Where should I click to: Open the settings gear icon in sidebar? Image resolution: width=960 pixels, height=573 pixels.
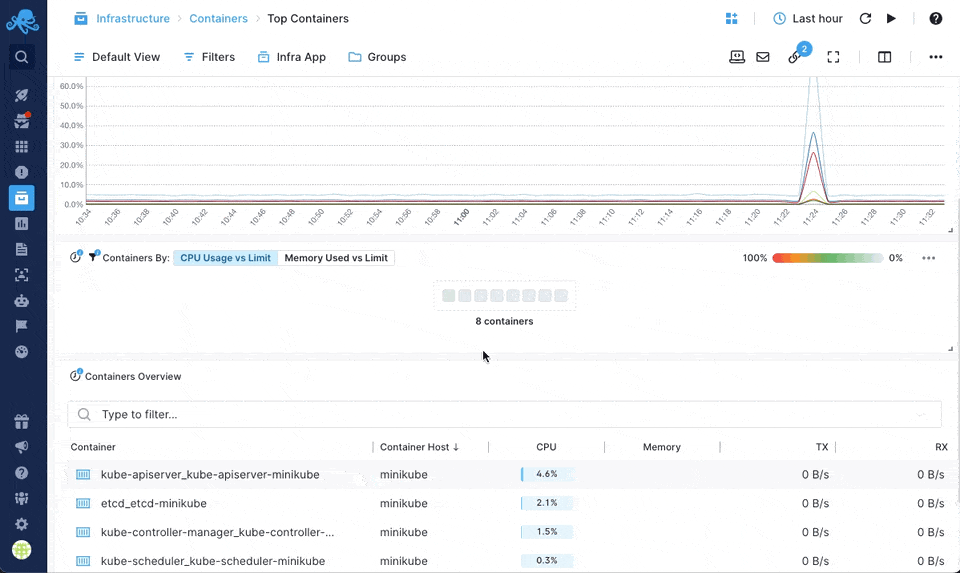(21, 524)
